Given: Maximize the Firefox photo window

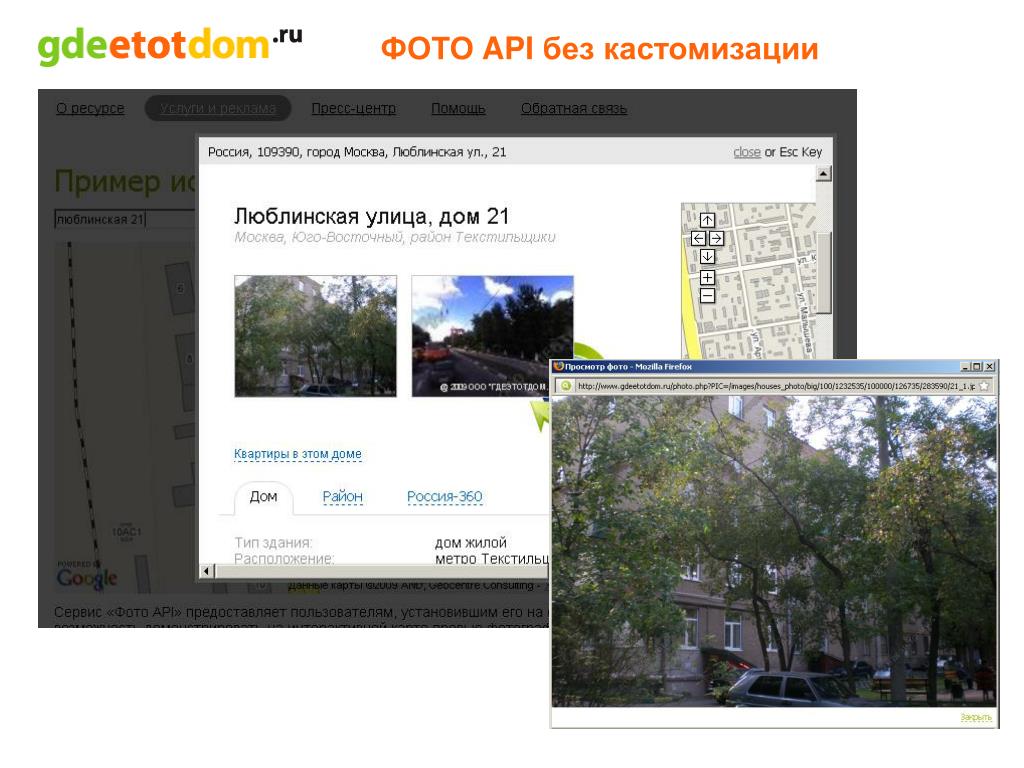Looking at the screenshot, I should click(x=976, y=367).
